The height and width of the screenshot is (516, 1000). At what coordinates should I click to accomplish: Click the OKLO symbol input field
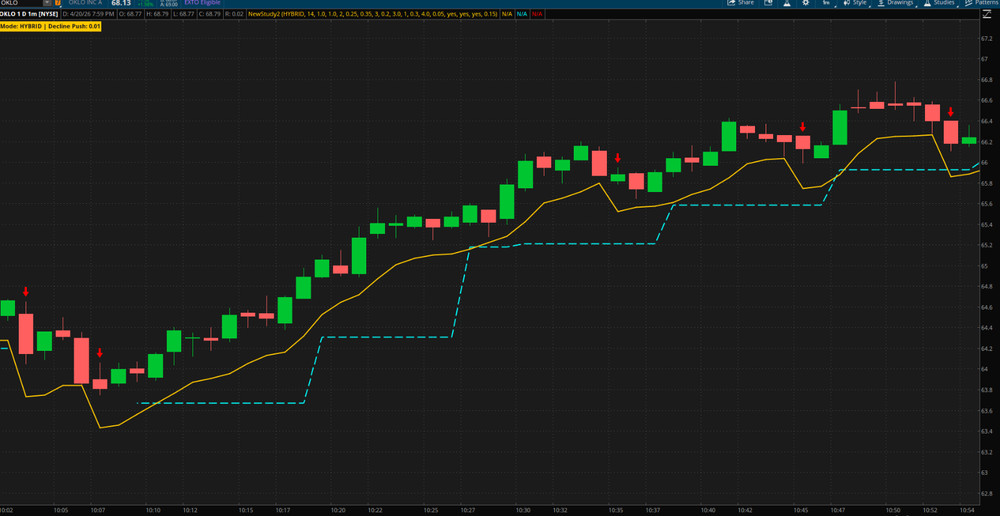(22, 3)
